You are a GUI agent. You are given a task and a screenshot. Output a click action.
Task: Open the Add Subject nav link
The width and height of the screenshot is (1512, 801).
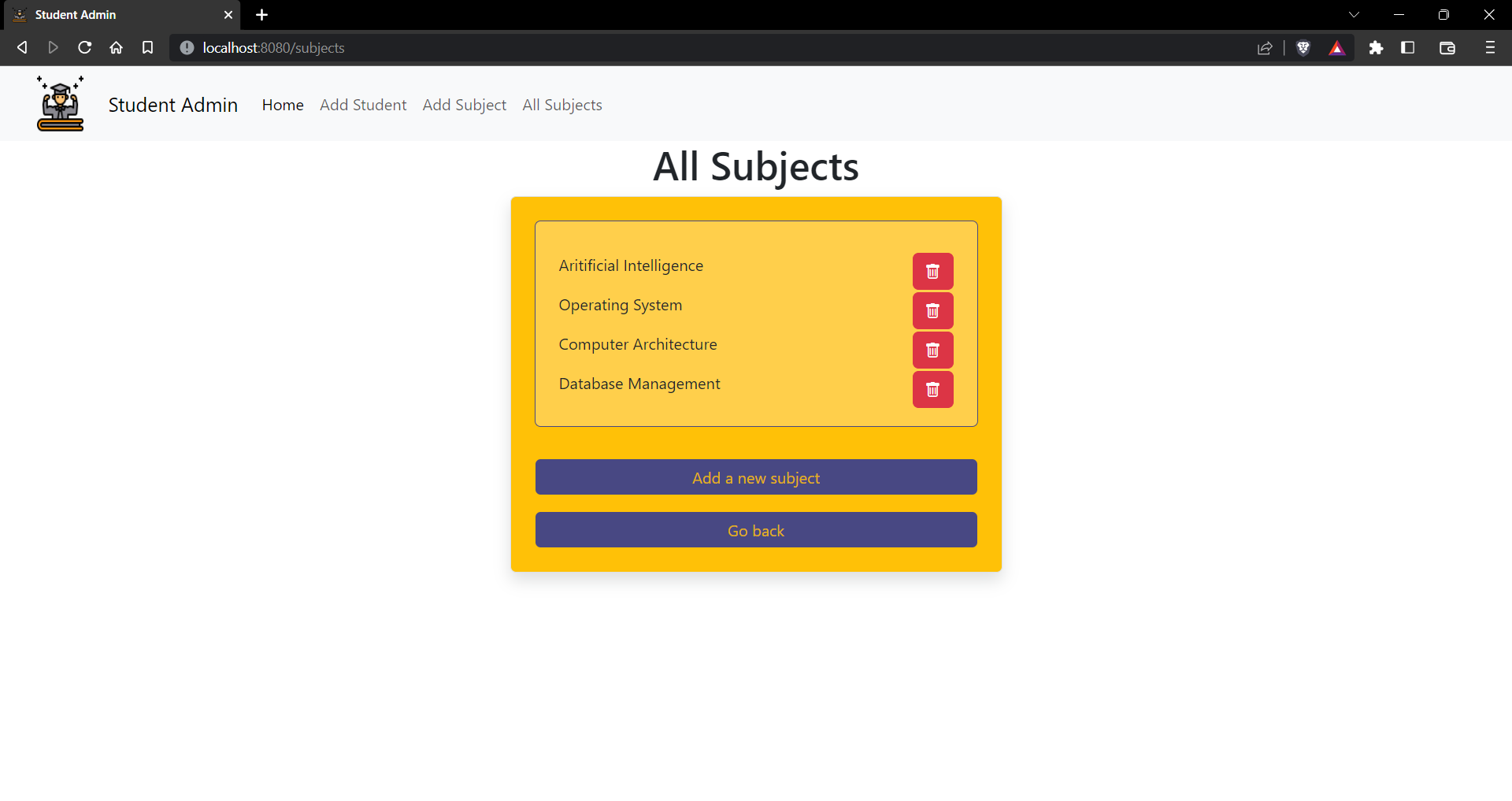465,105
